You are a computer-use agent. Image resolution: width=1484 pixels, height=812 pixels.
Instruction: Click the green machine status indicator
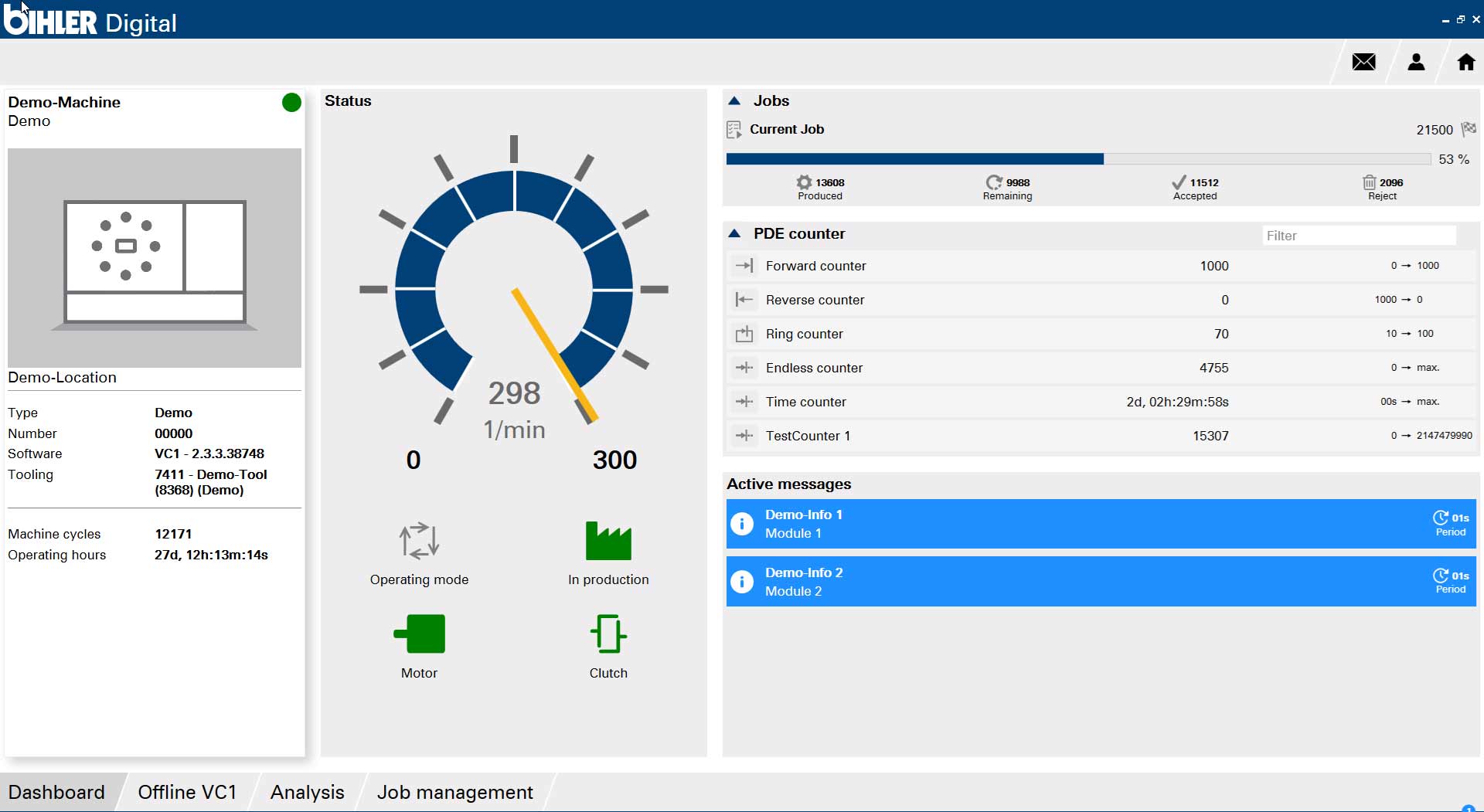(x=291, y=103)
